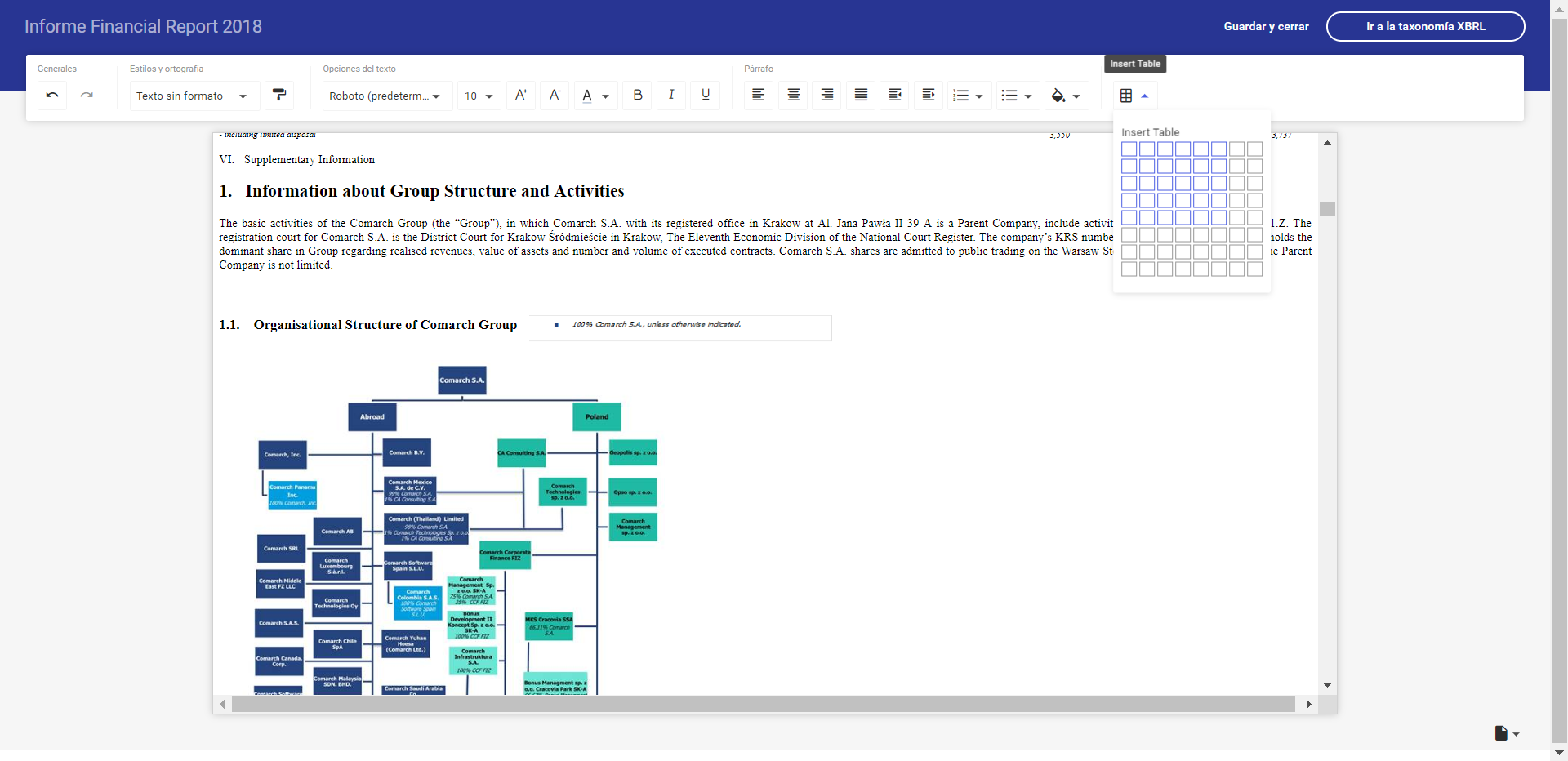The image size is (1568, 761).
Task: Click the page scrollbar down arrow
Action: [1559, 753]
